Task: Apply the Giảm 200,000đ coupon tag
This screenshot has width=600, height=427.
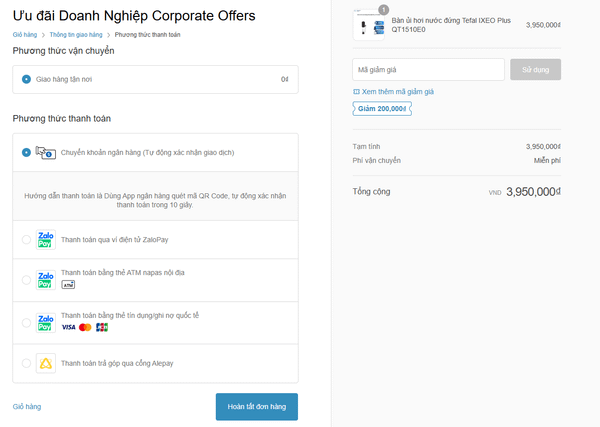Action: pyautogui.click(x=381, y=108)
